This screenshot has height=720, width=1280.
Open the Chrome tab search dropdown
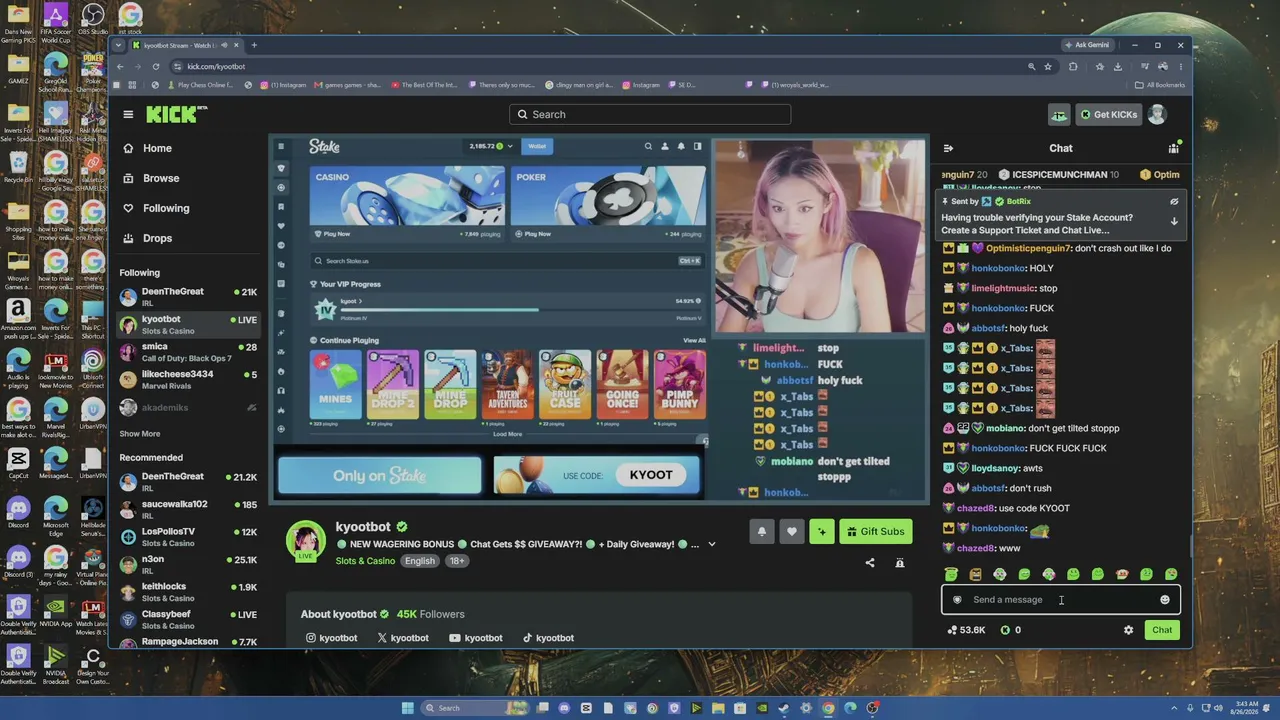click(x=119, y=45)
